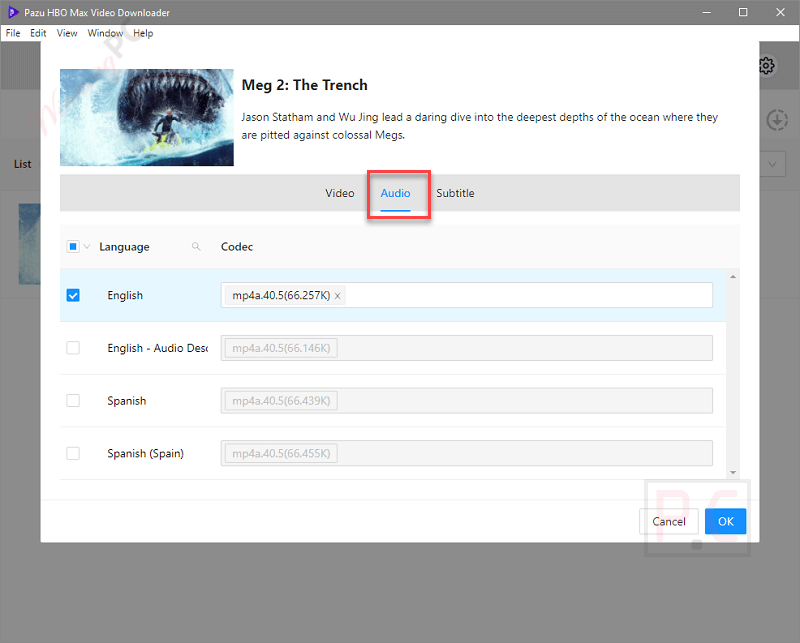
Task: Click the language search magnifier icon
Action: 196,246
